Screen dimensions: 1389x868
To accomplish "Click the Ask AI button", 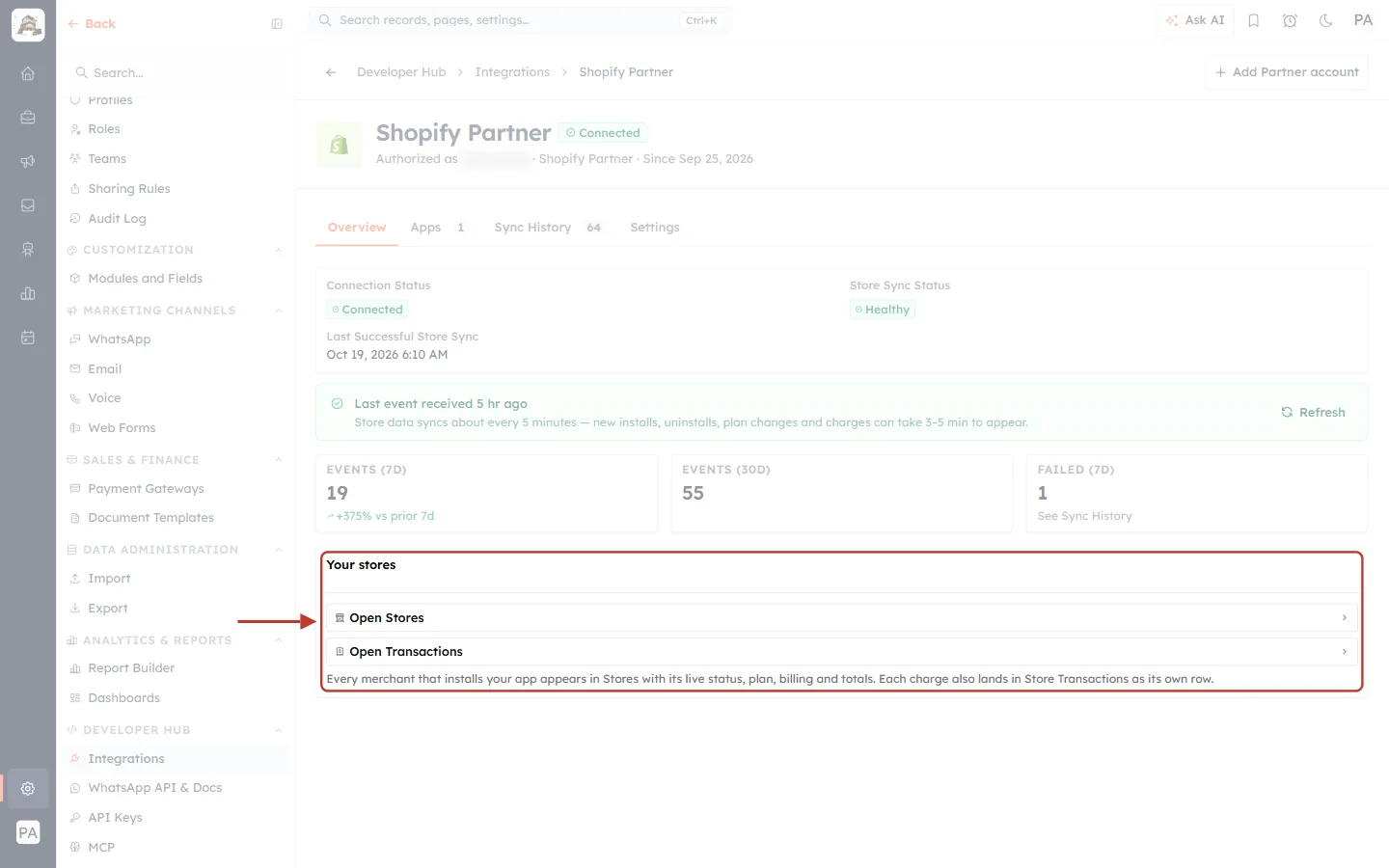I will tap(1194, 20).
